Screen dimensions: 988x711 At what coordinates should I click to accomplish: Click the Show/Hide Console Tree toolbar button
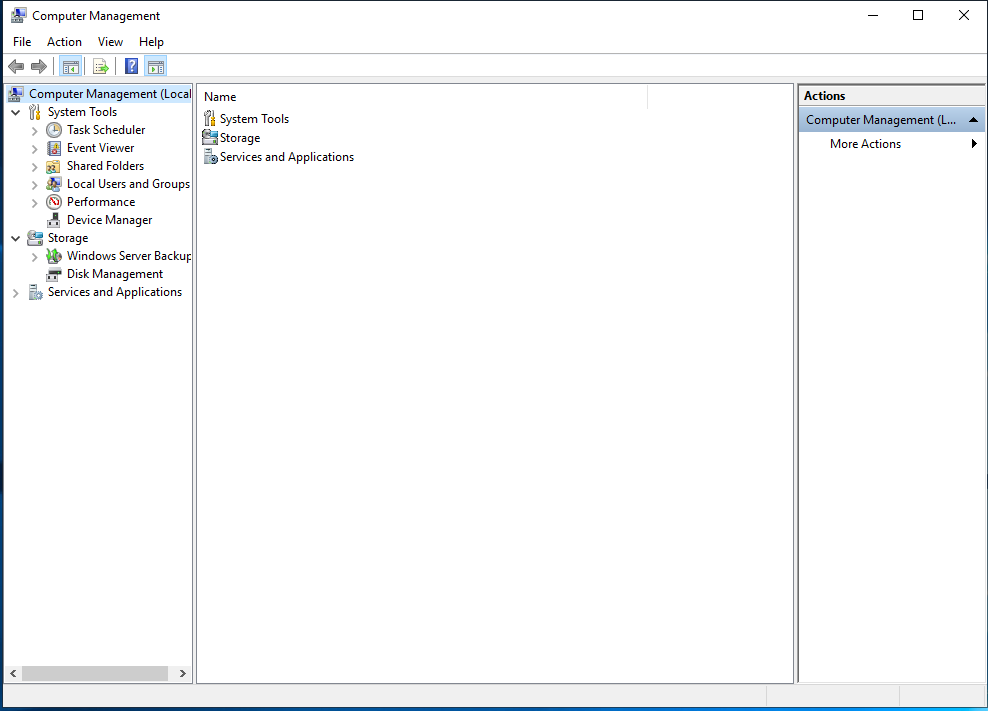70,67
